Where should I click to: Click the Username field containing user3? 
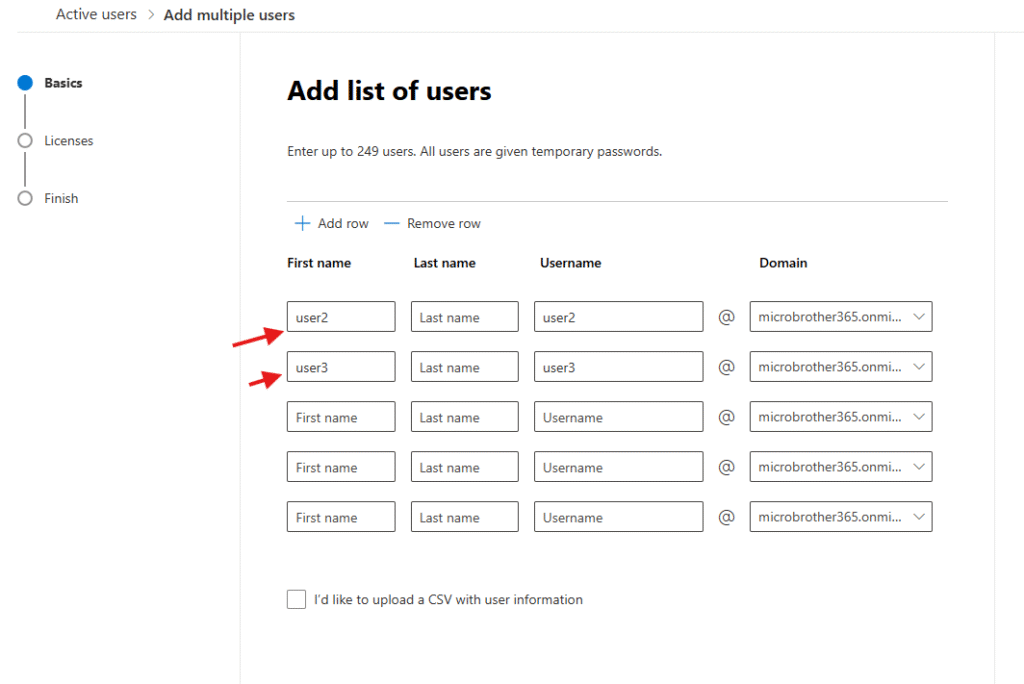tap(618, 367)
